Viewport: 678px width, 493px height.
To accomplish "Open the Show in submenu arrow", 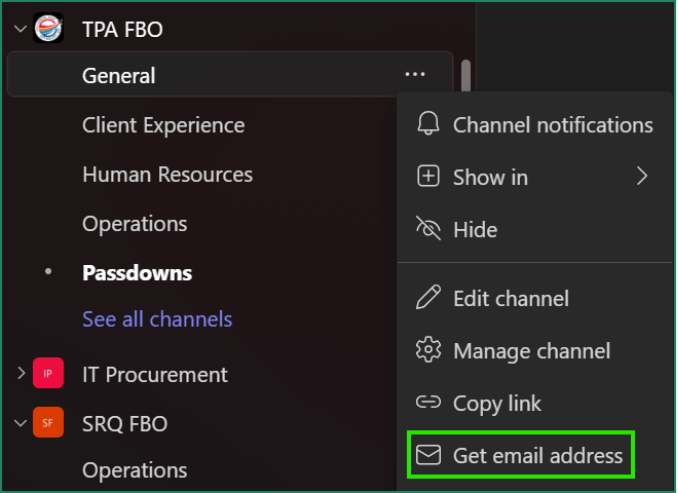I will click(x=642, y=177).
